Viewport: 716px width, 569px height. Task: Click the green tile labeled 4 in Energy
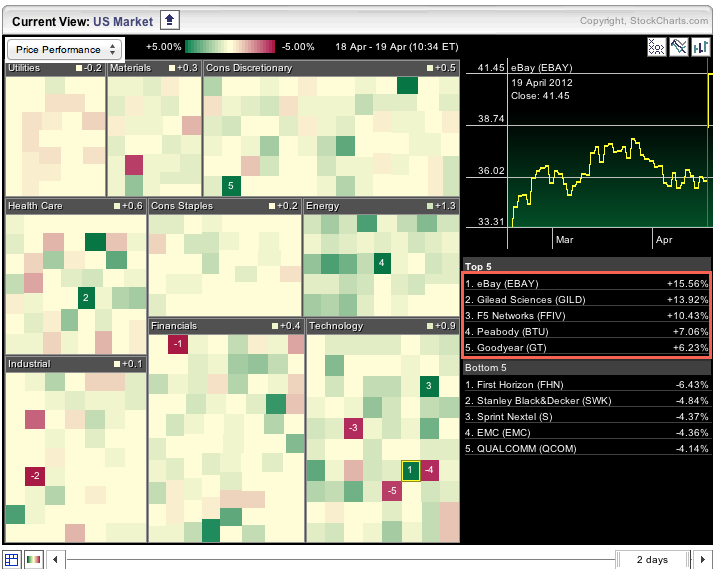382,263
